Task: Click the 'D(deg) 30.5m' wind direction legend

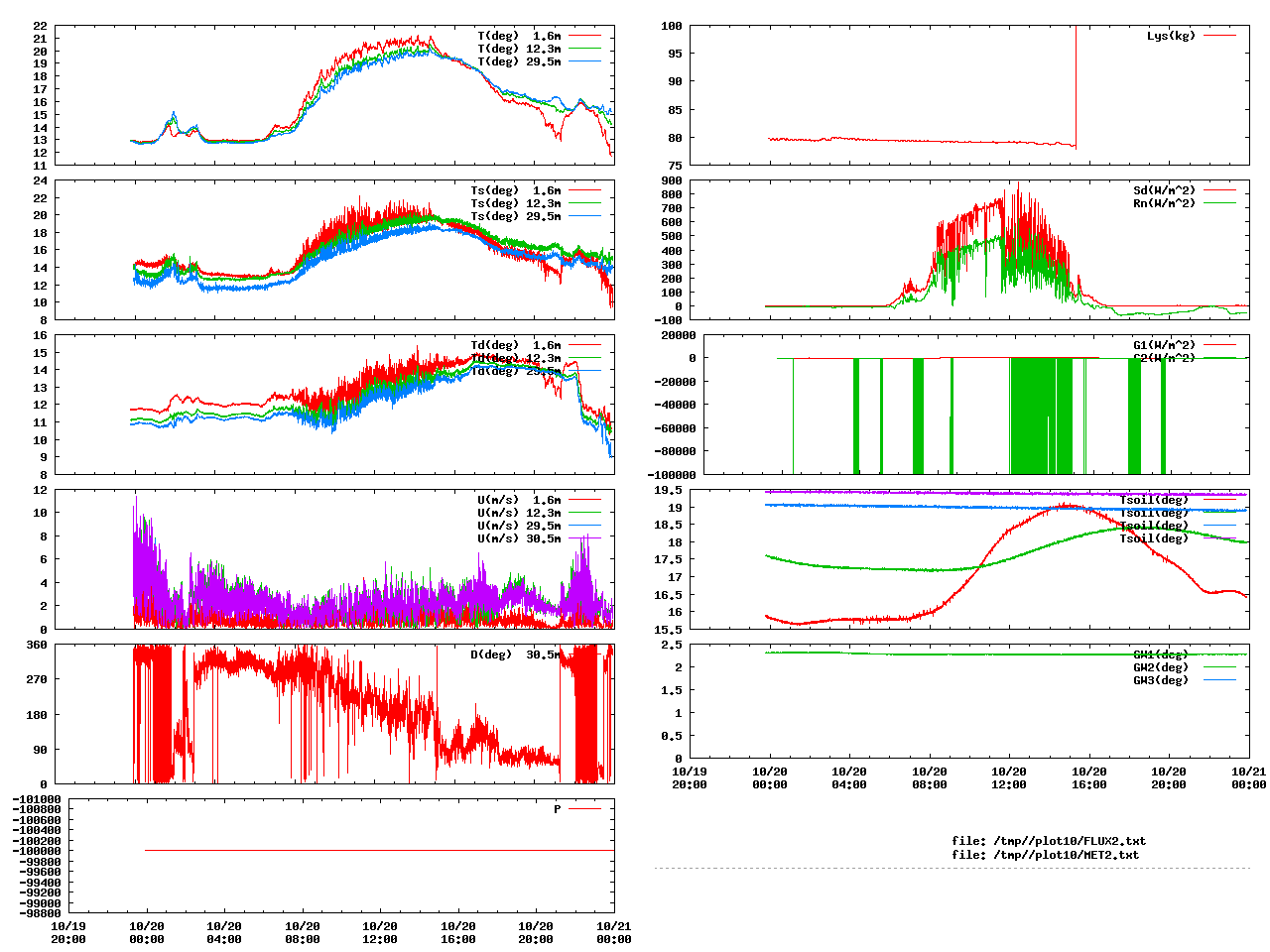Action: tap(515, 654)
